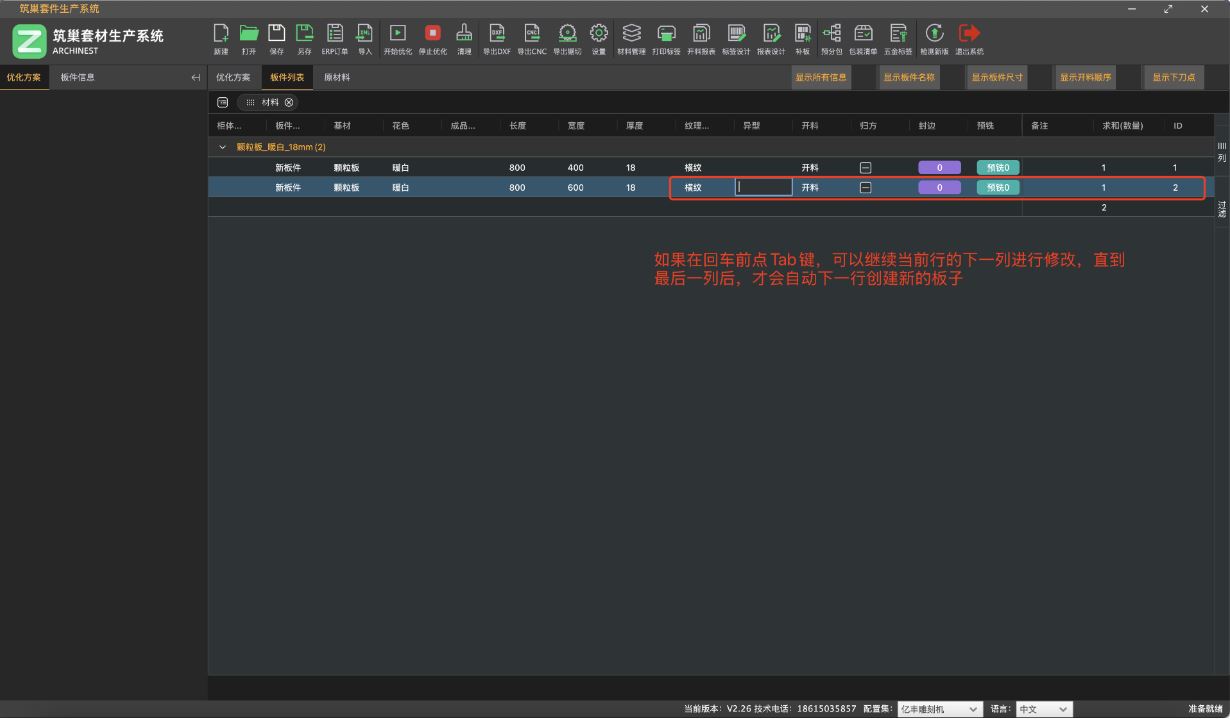Screen dimensions: 1230x719
Task: Click the 清理 broom icon
Action: 464,35
